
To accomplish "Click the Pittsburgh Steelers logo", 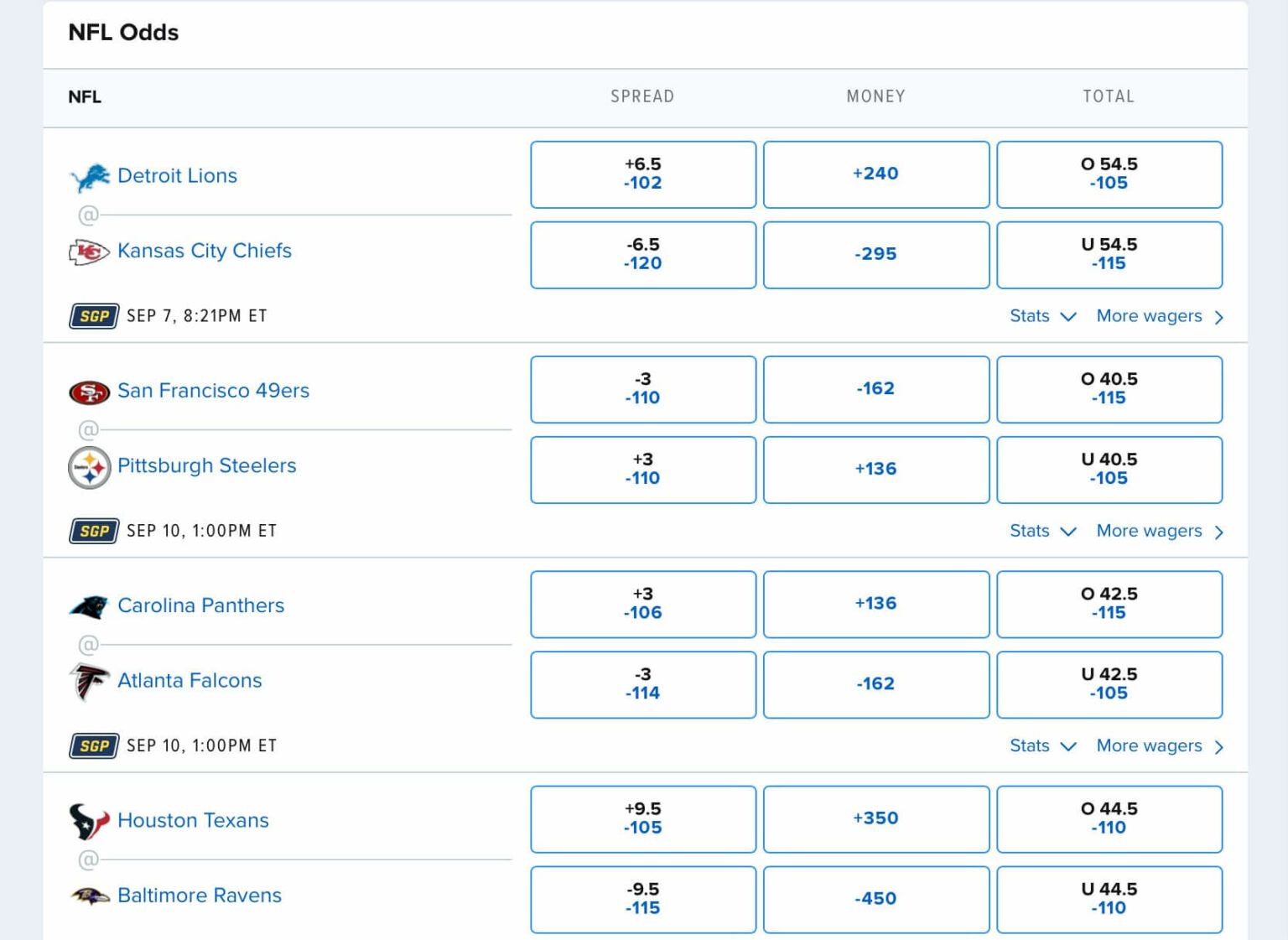I will pos(89,467).
